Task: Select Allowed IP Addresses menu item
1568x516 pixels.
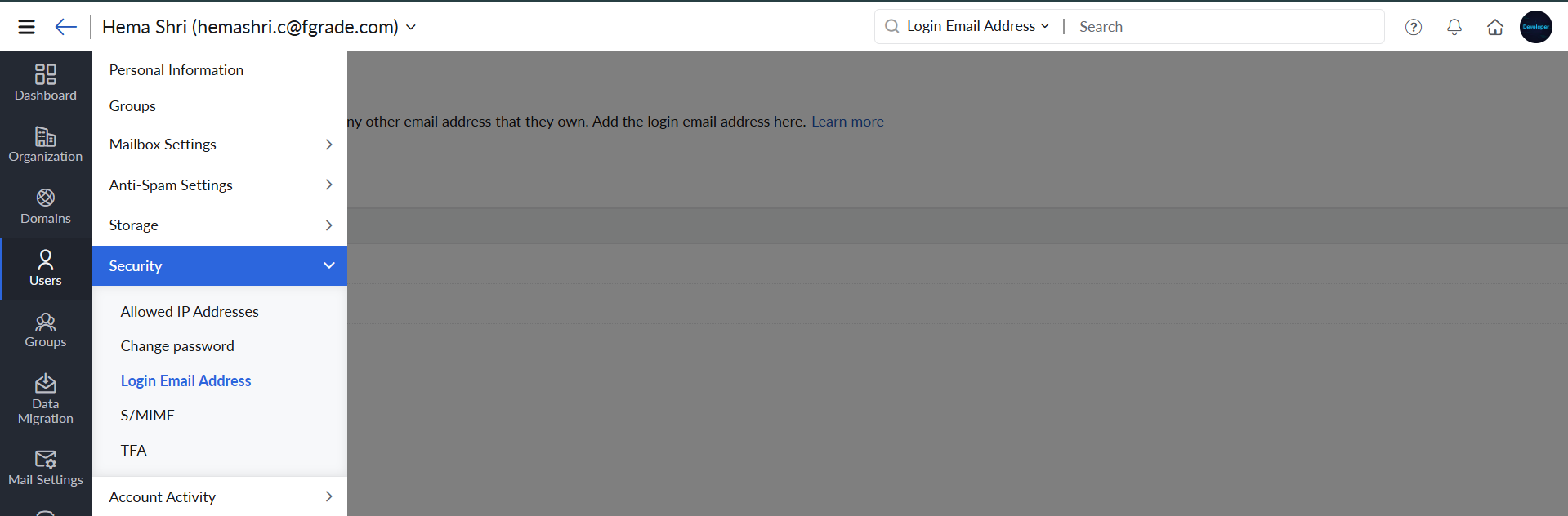Action: tap(190, 312)
